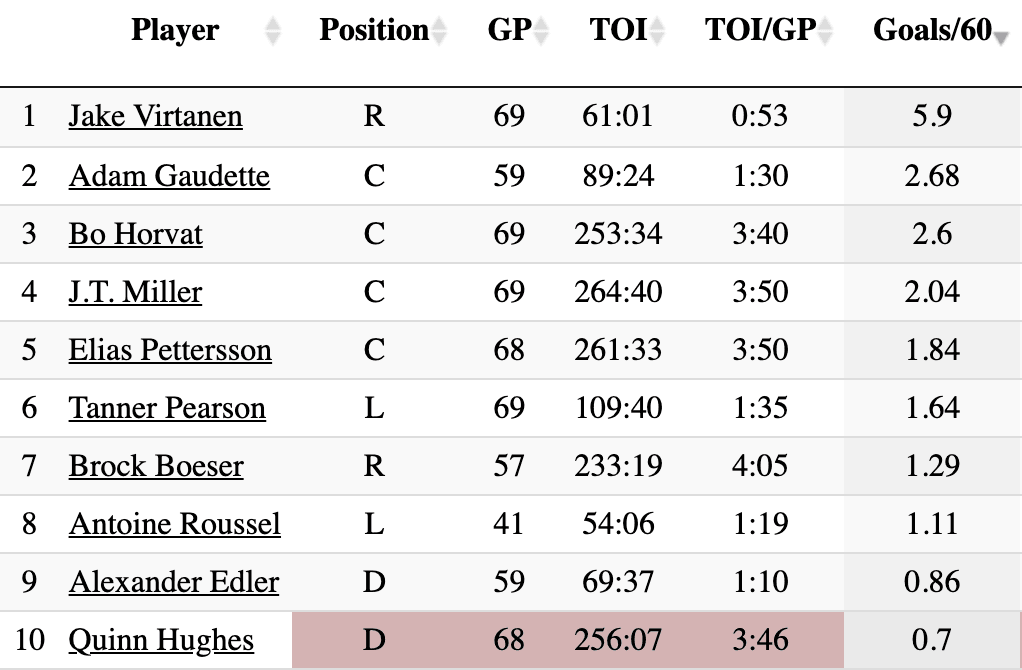Screen dimensions: 1022x670
Task: Select the Brock Boeser link
Action: coord(156,466)
